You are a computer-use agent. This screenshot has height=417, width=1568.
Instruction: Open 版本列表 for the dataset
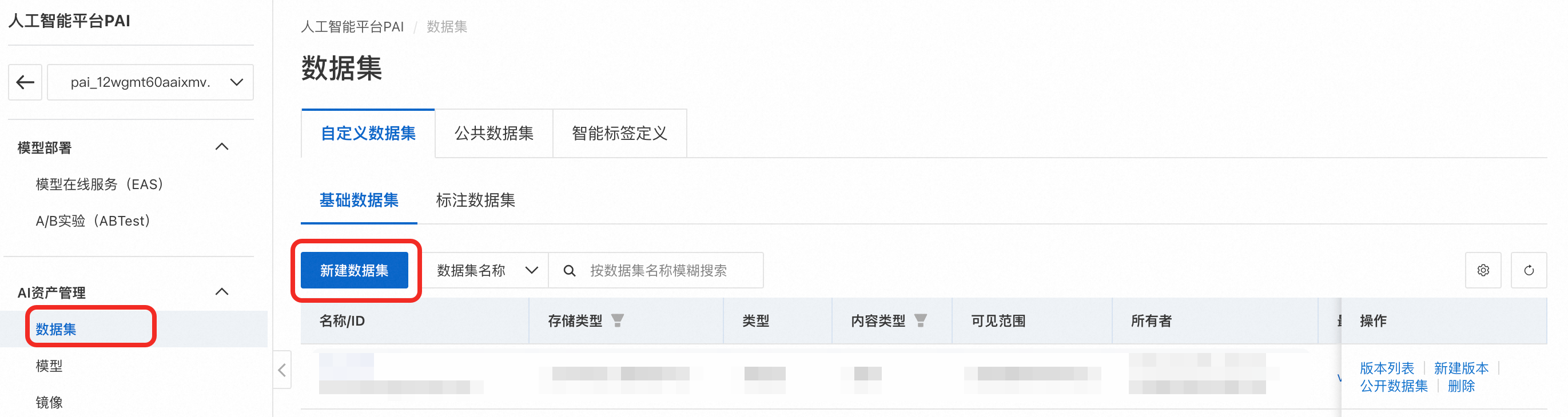pos(1387,368)
